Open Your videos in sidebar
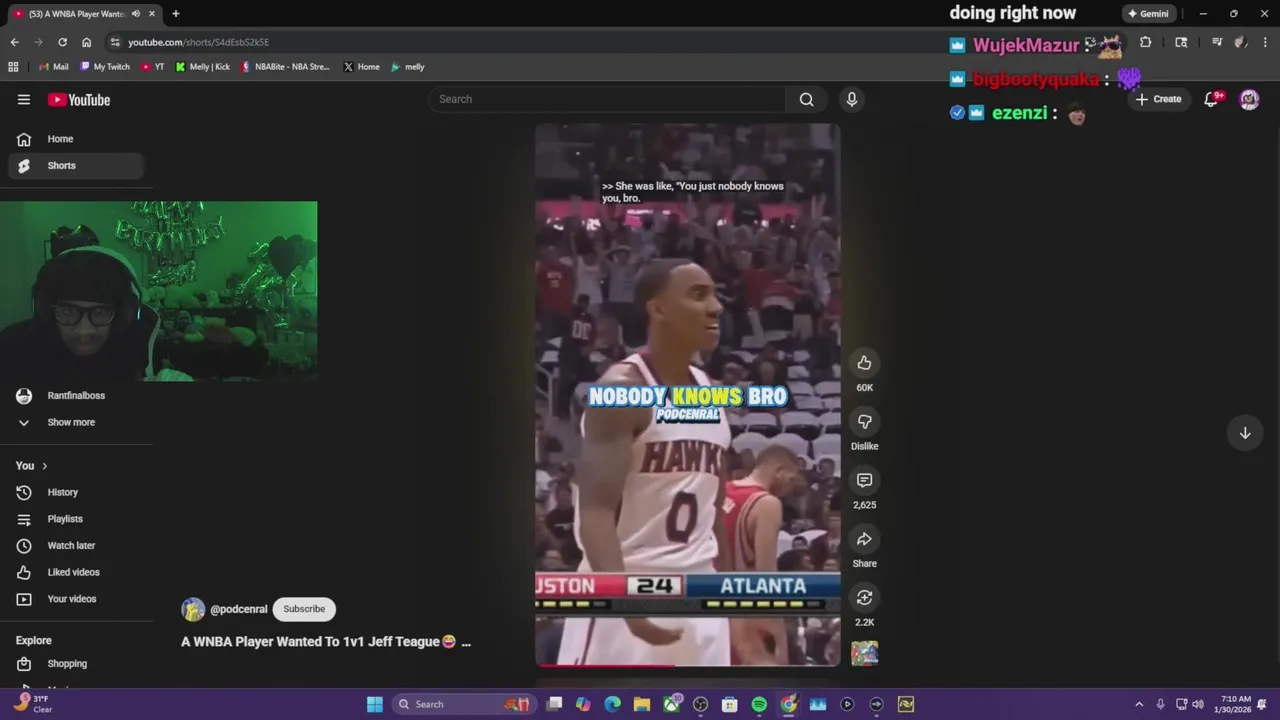Screen dimensions: 1280x720 coord(76,599)
